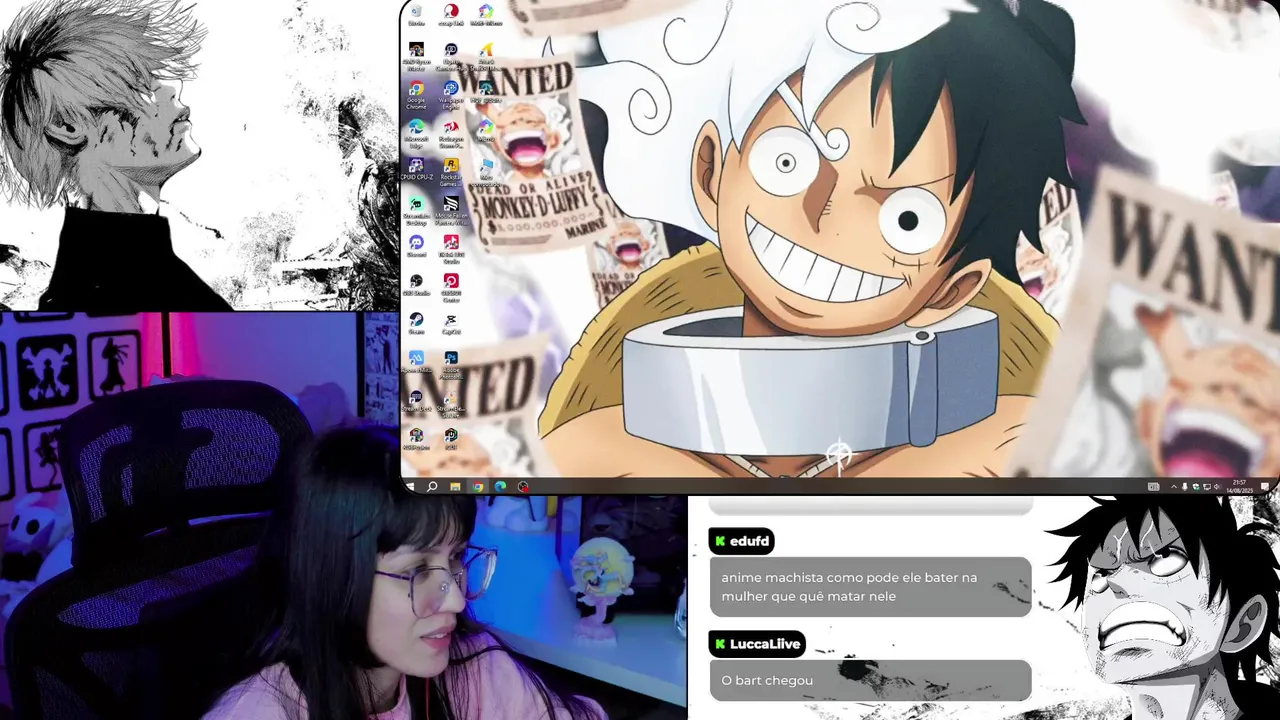Open the pink TikTok LIVE Studio shortcut

coord(451,247)
